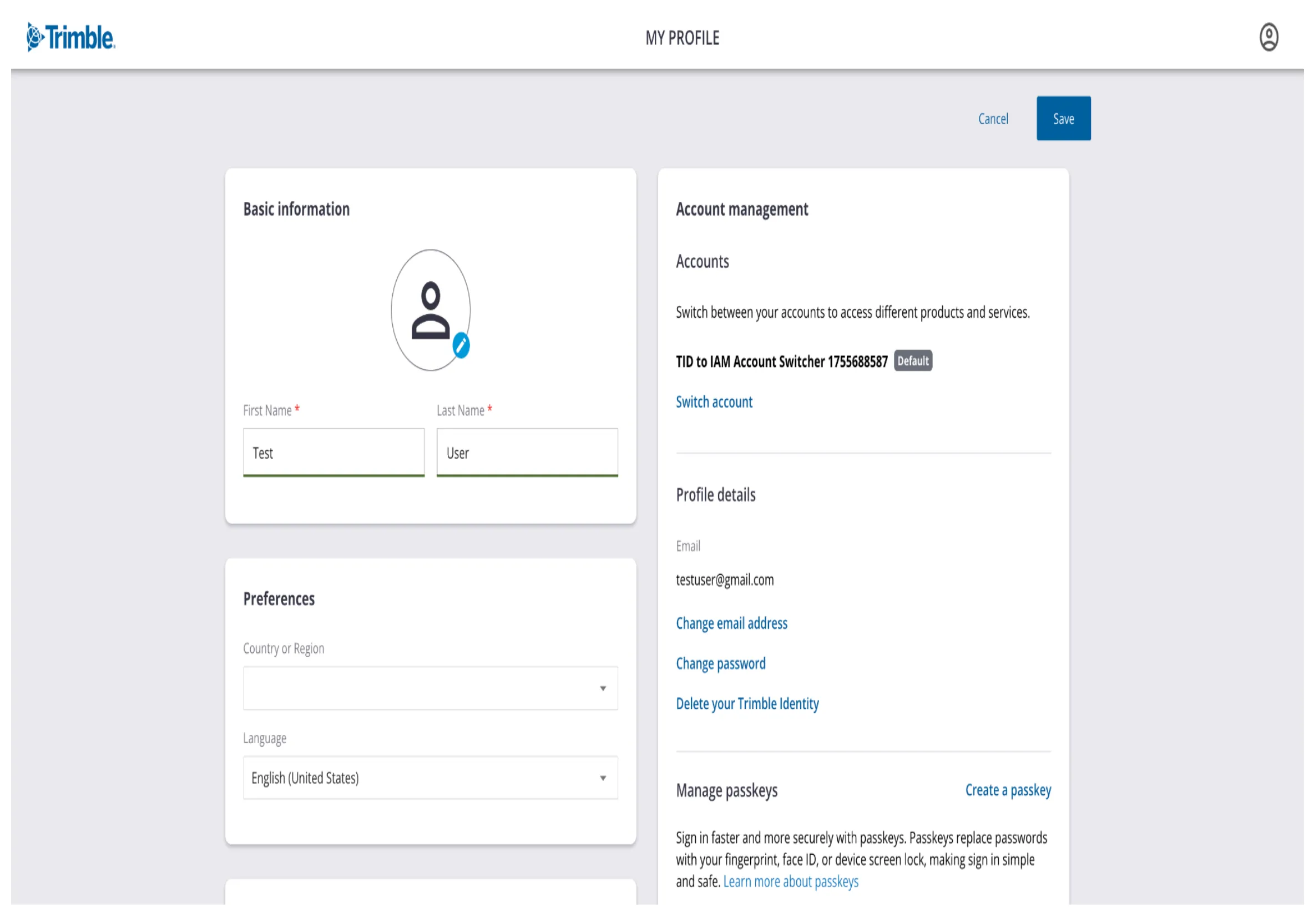Expand the Language dropdown arrow
Image resolution: width=1314 pixels, height=924 pixels.
coord(603,778)
